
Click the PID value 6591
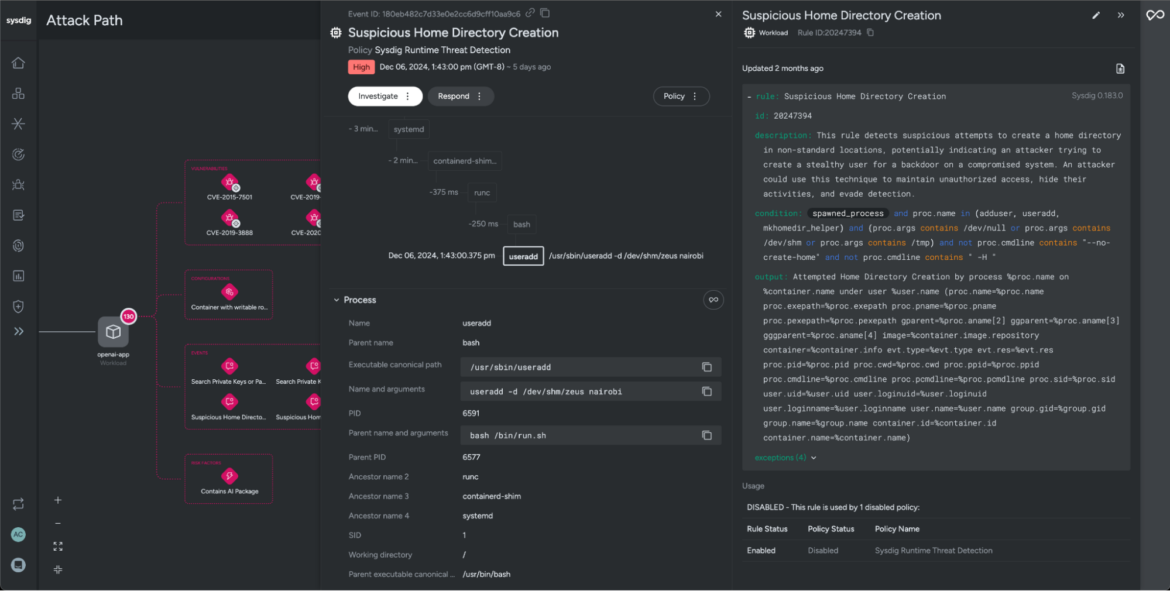471,413
